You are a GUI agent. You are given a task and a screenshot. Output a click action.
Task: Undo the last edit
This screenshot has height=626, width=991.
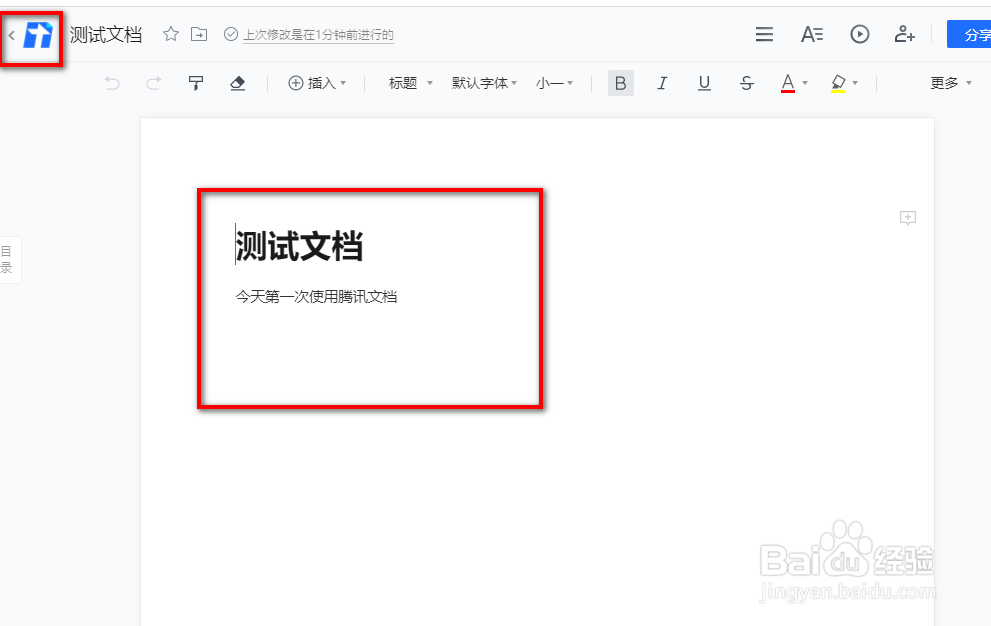click(112, 83)
